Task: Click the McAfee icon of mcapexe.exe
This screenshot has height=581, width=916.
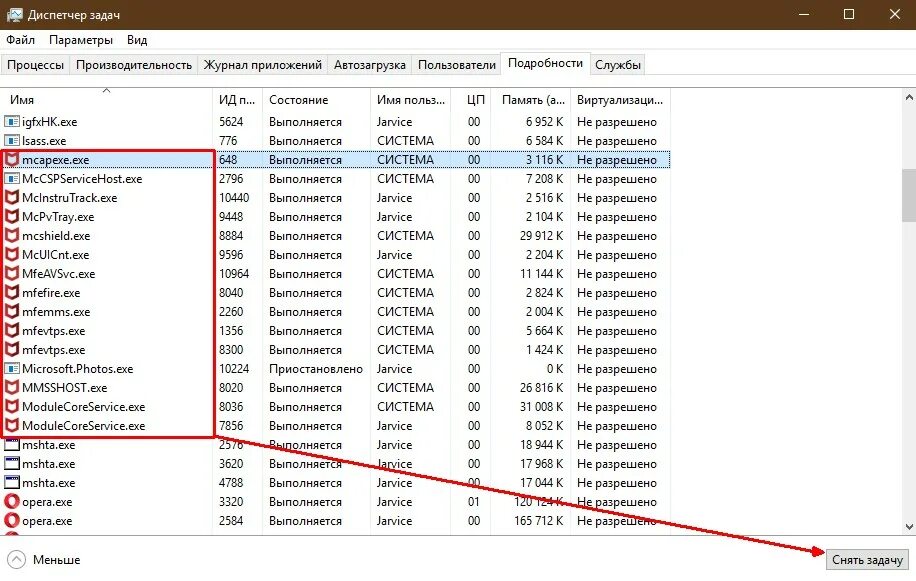Action: point(12,159)
